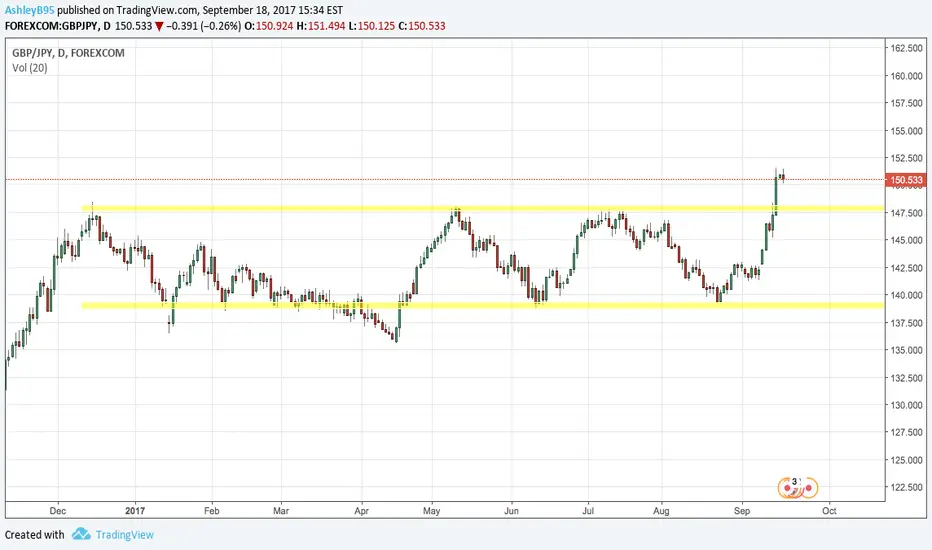Select the economic events marker near September
Image resolution: width=932 pixels, height=550 pixels.
click(798, 488)
